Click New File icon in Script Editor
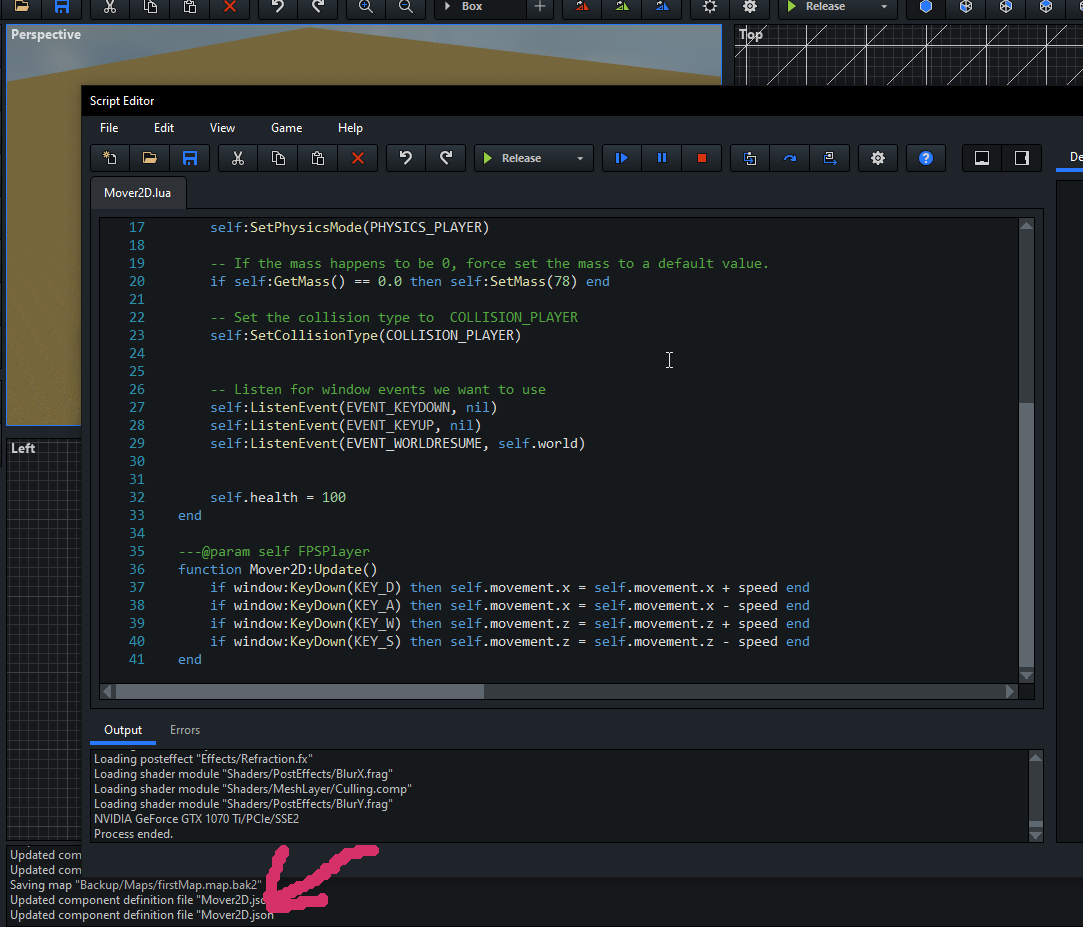 click(x=110, y=158)
